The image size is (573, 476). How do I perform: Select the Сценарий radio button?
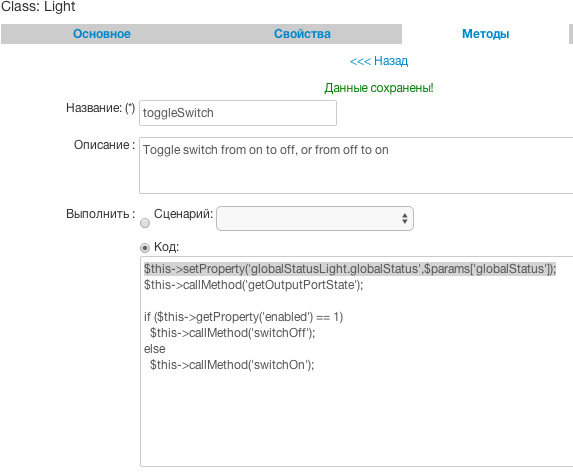coord(145,223)
